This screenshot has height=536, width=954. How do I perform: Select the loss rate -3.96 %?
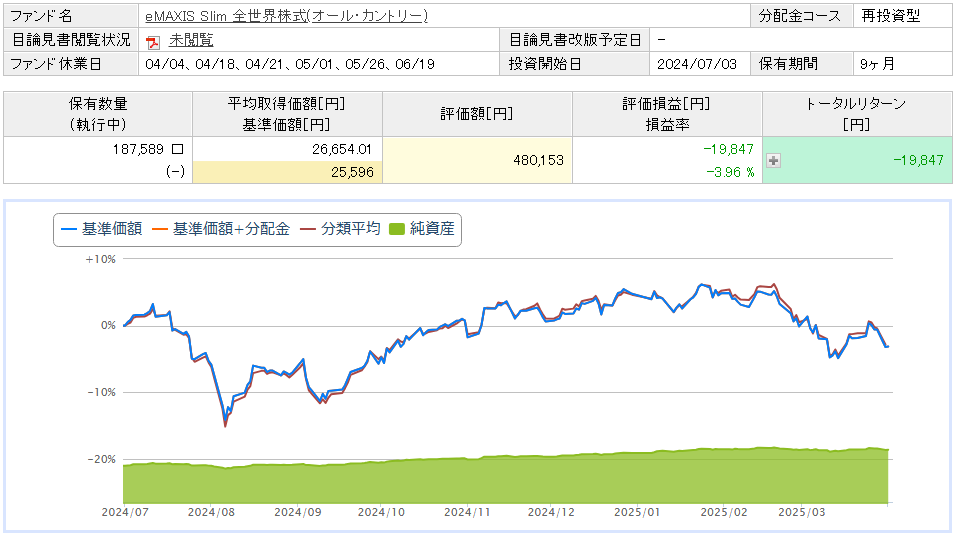(730, 172)
